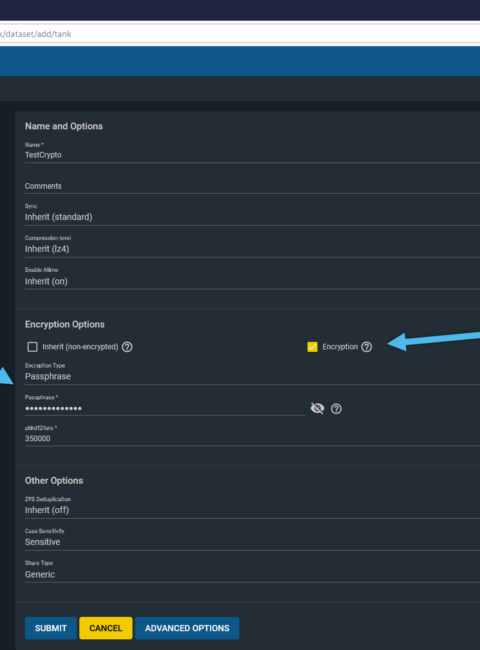Click the ADVANCED OPTIONS button
The image size is (480, 650).
click(187, 628)
